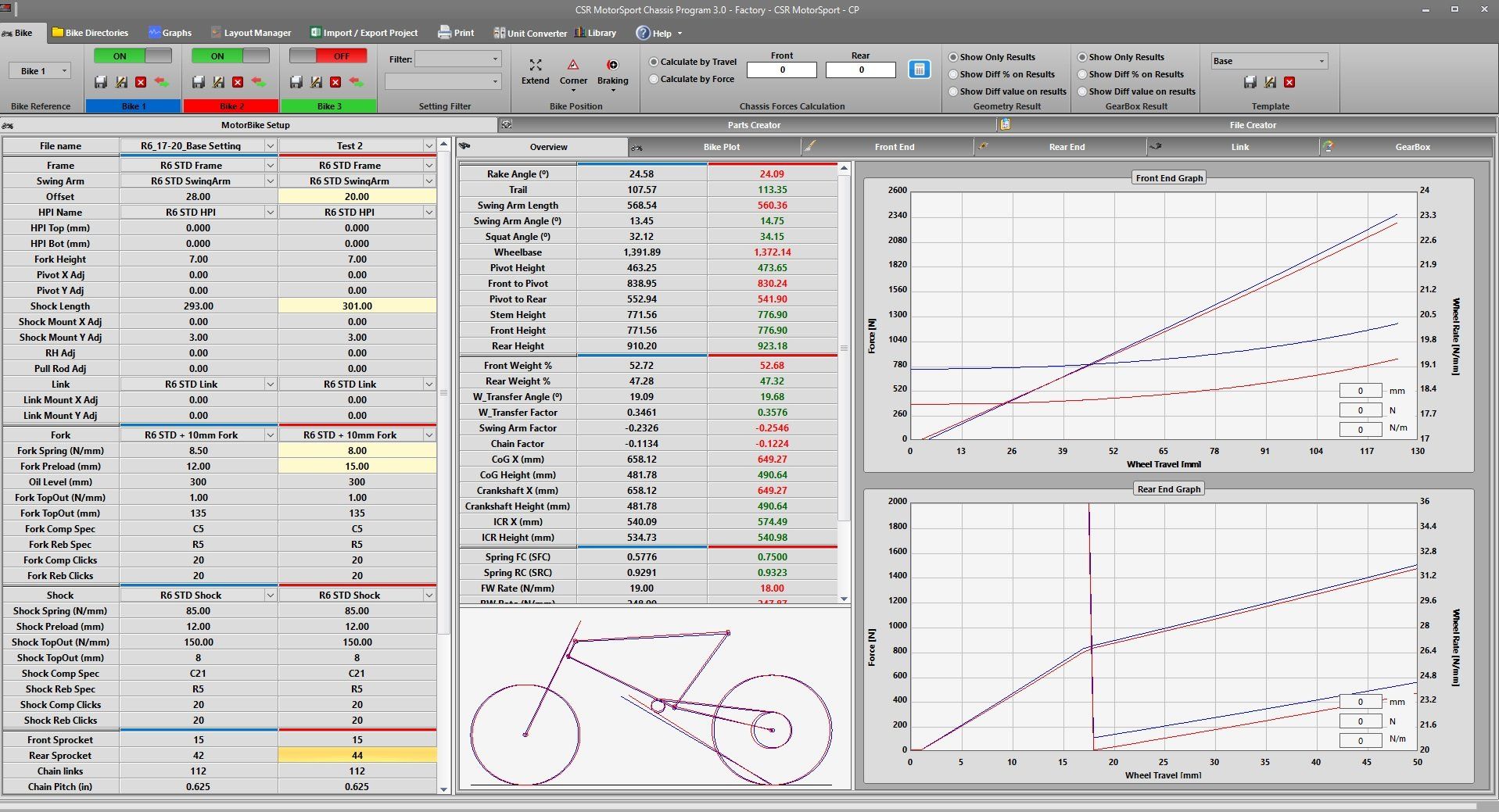Click the results table scrollbar down arrow
1499x812 pixels.
tap(844, 599)
